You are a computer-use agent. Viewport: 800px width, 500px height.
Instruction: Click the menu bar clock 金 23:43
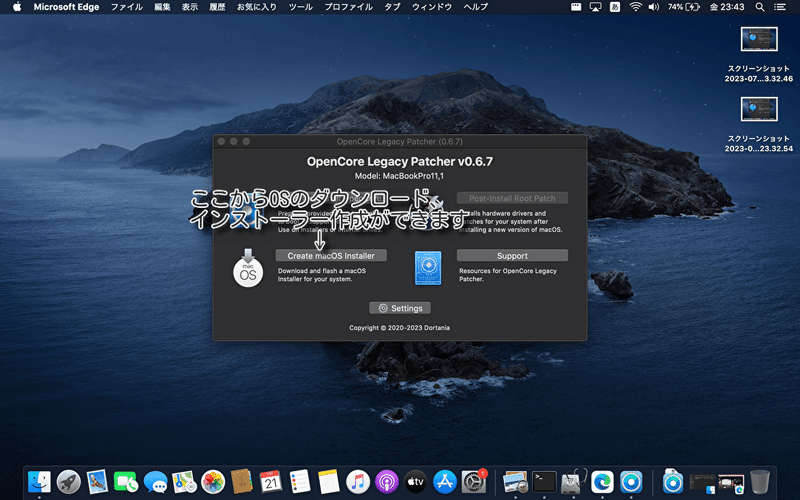[x=727, y=7]
